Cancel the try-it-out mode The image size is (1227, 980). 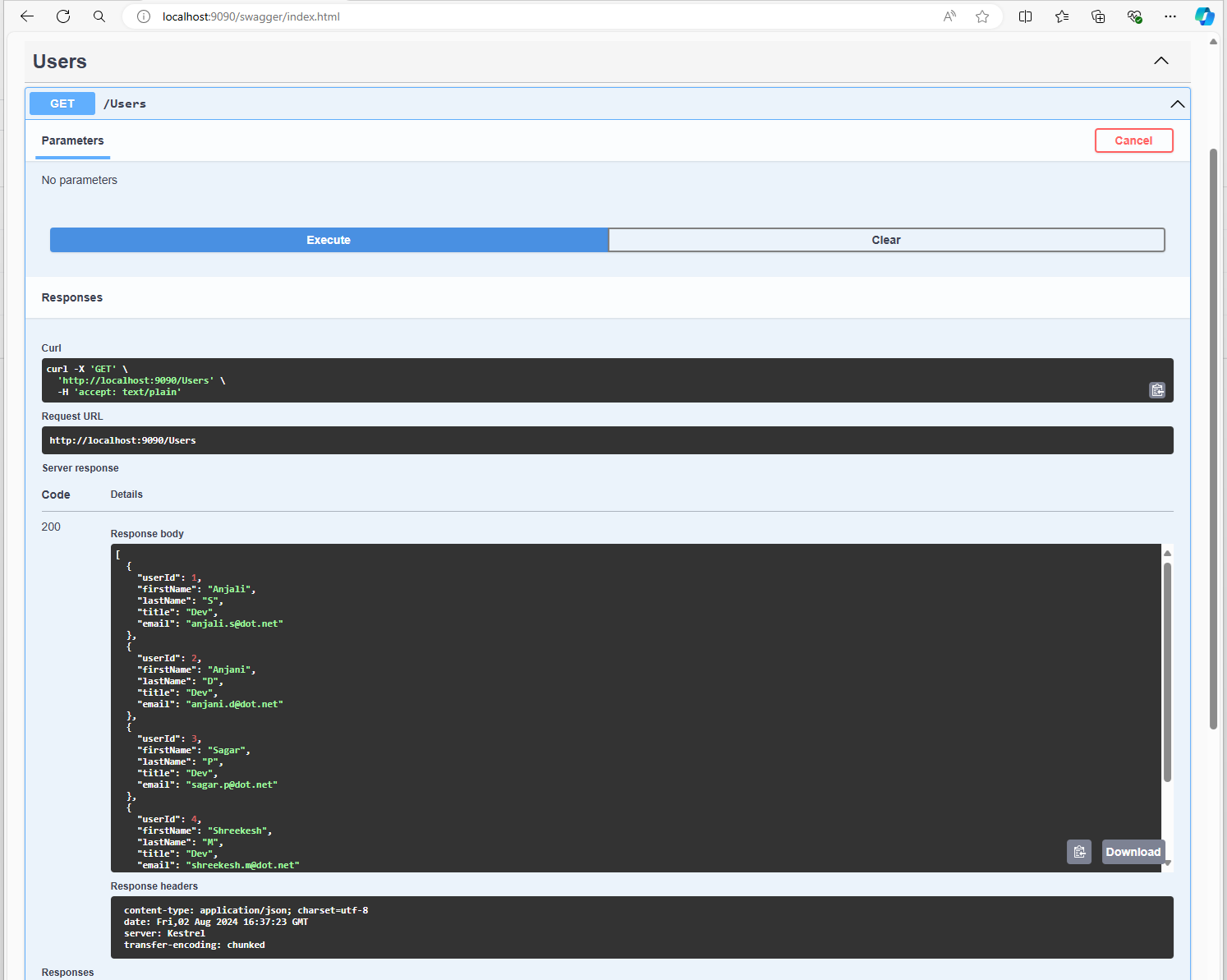1133,140
